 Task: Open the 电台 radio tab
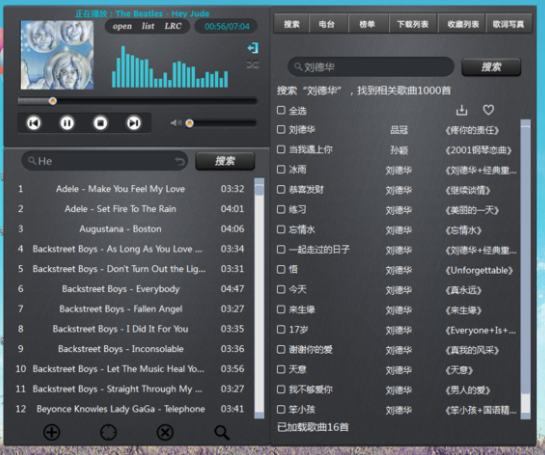pos(327,24)
